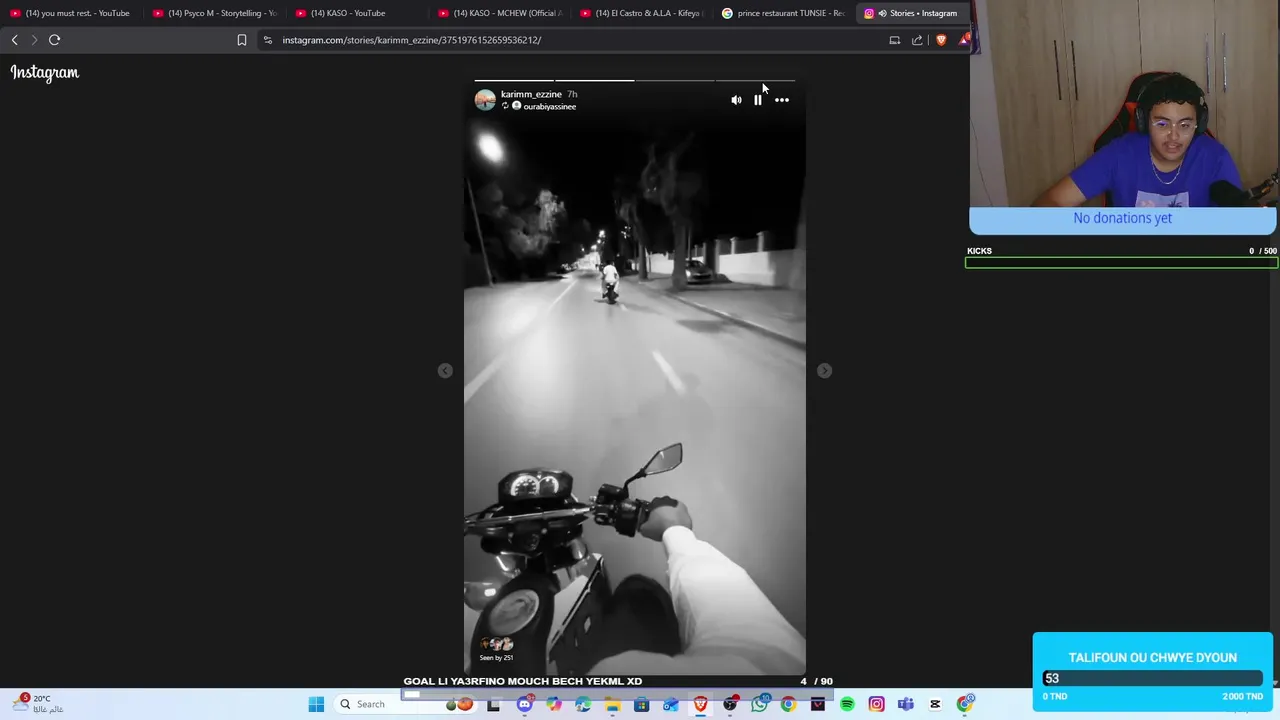View the 'Seen by' viewers list
Image resolution: width=1280 pixels, height=720 pixels.
point(497,649)
